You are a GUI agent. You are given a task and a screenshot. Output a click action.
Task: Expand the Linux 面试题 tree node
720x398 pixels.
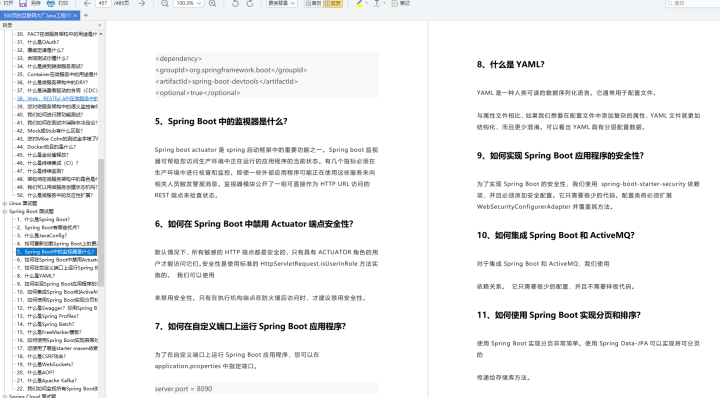coord(5,203)
